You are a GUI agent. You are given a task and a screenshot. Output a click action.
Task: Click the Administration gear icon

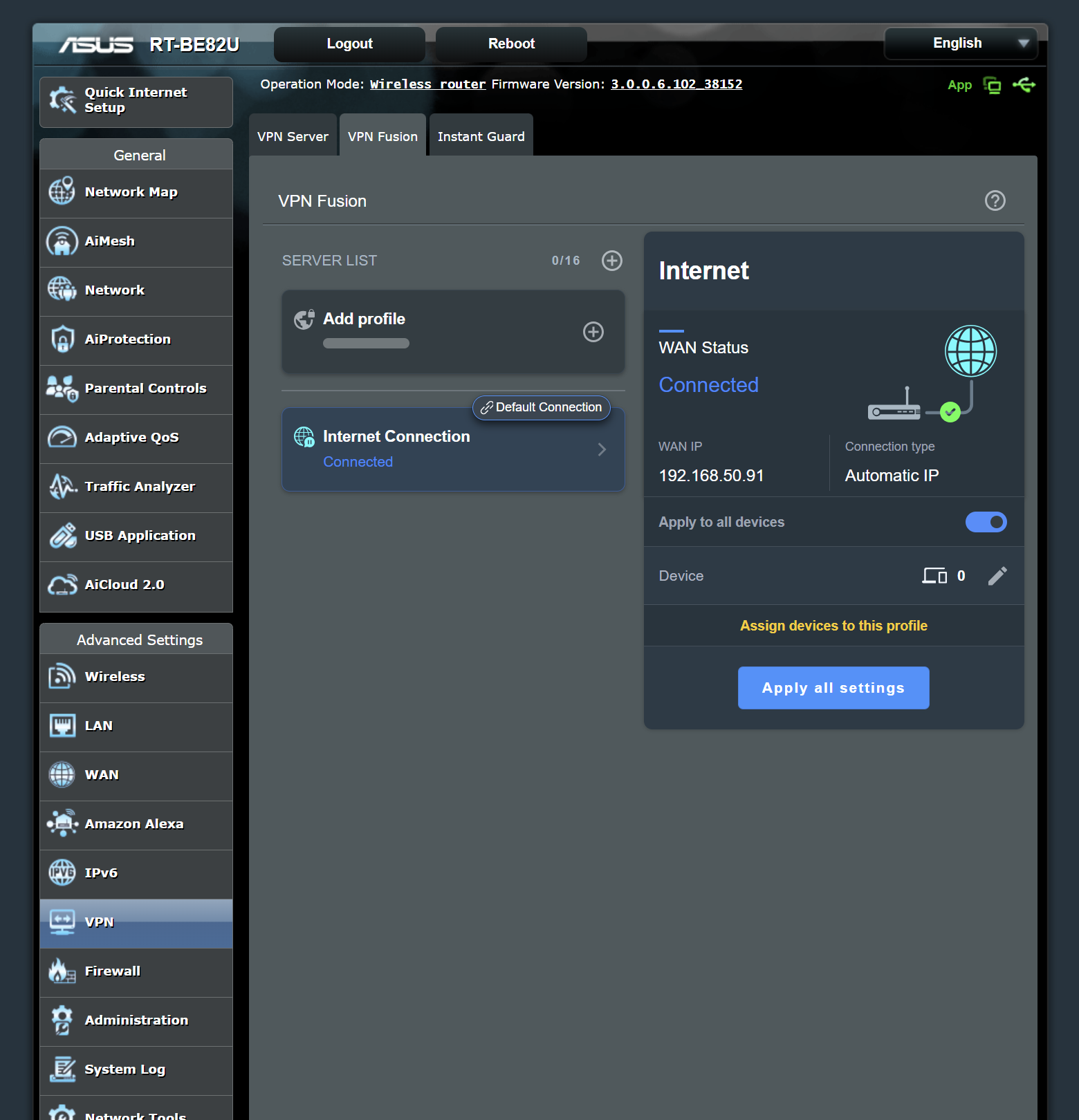pyautogui.click(x=62, y=1020)
